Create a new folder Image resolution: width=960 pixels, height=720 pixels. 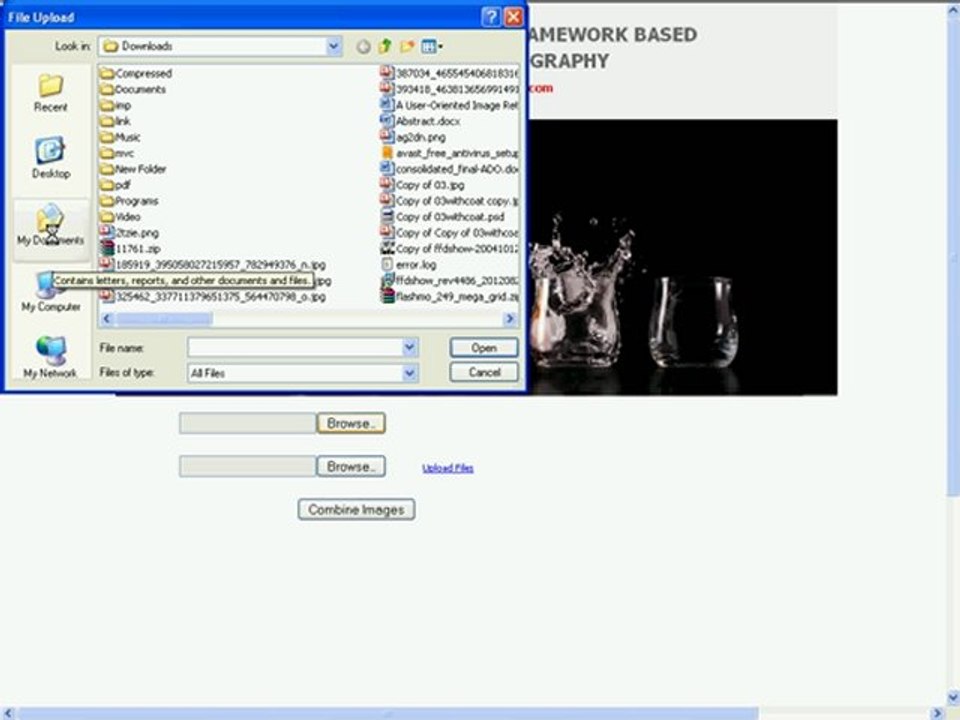pyautogui.click(x=407, y=47)
